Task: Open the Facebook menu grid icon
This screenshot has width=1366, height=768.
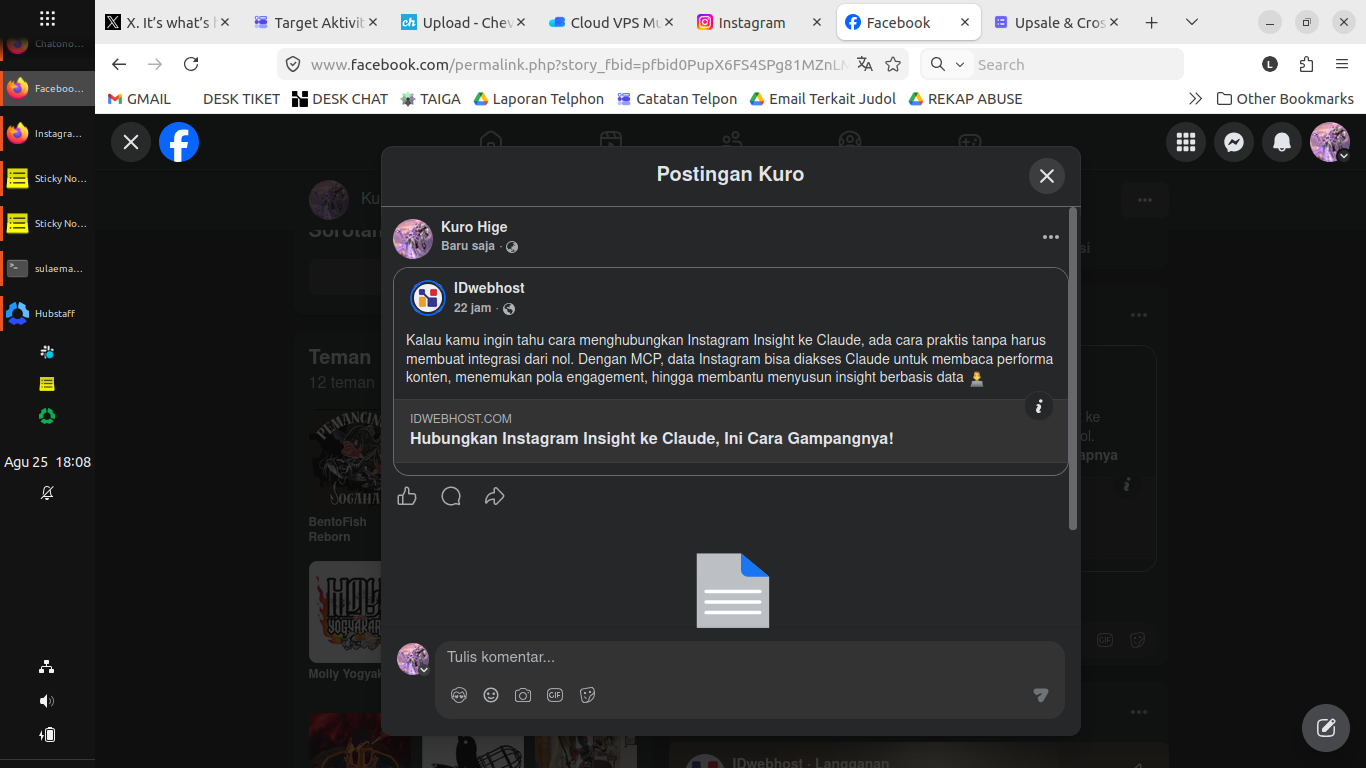Action: 1186,142
